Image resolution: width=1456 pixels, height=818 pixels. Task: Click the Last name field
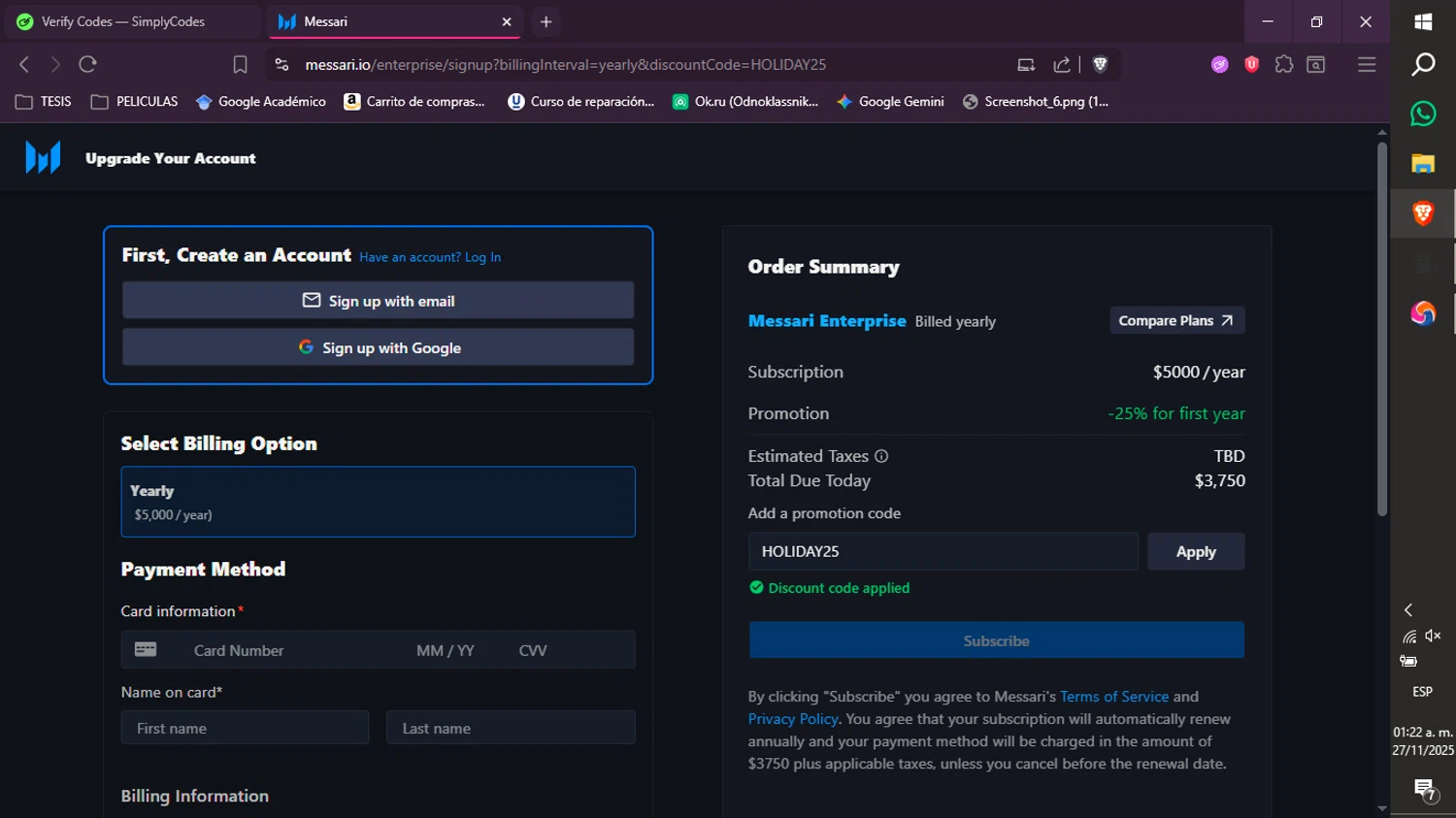(511, 728)
